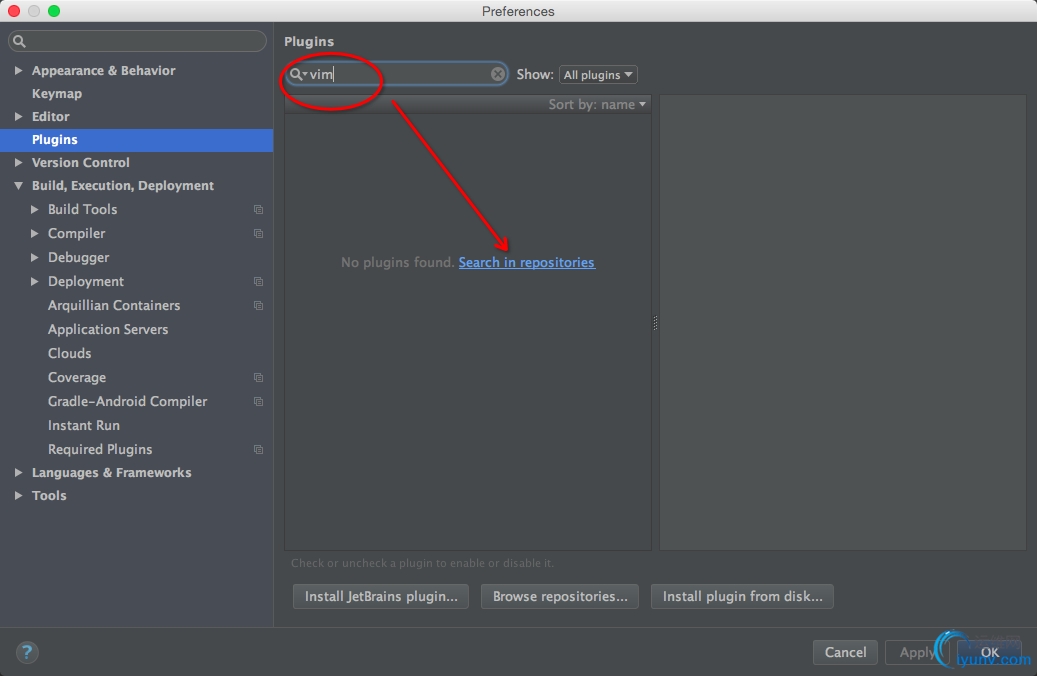Open the Sort by name dropdown
The width and height of the screenshot is (1037, 676).
[597, 105]
